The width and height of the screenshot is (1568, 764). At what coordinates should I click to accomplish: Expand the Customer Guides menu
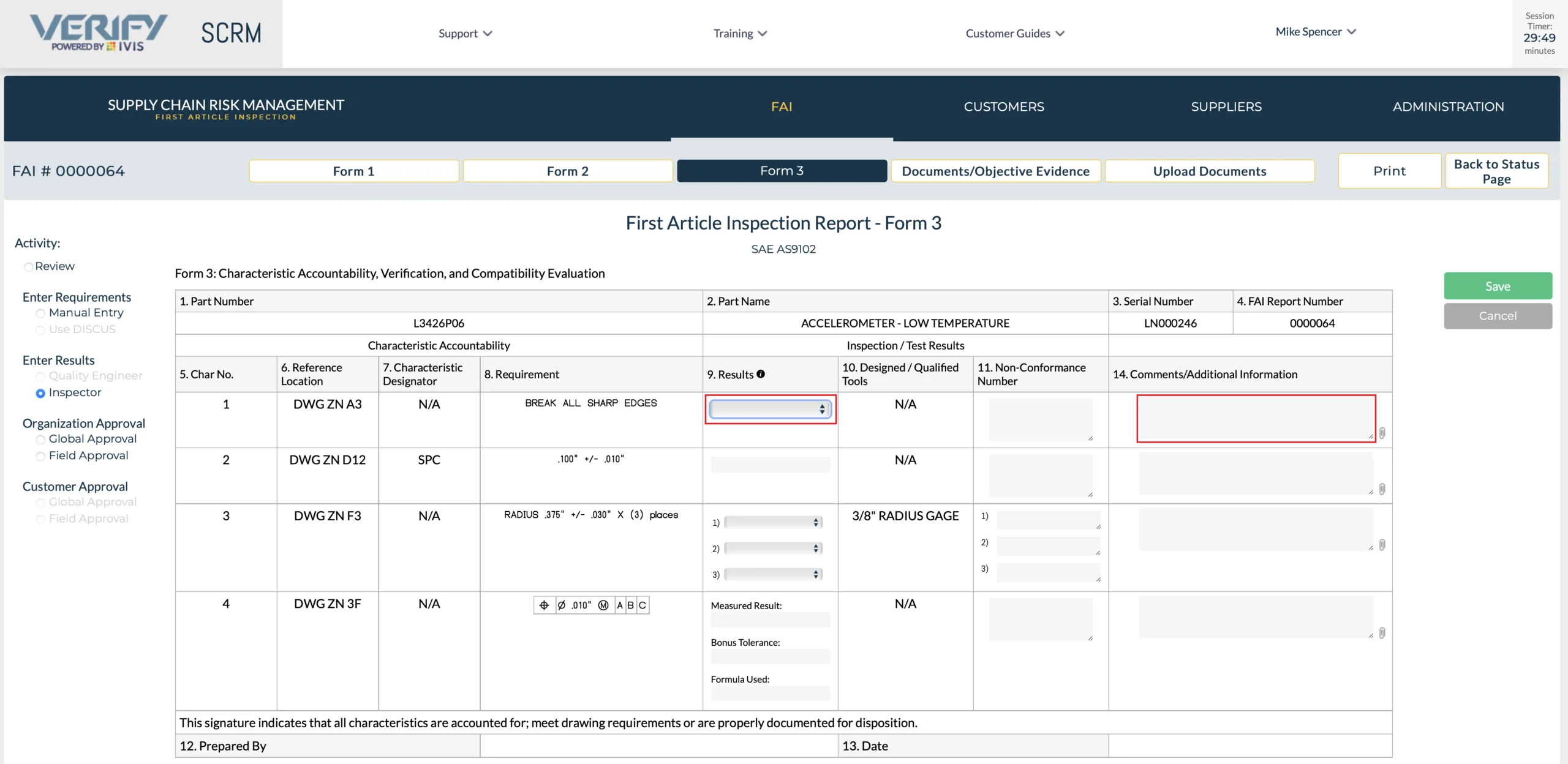tap(1015, 33)
